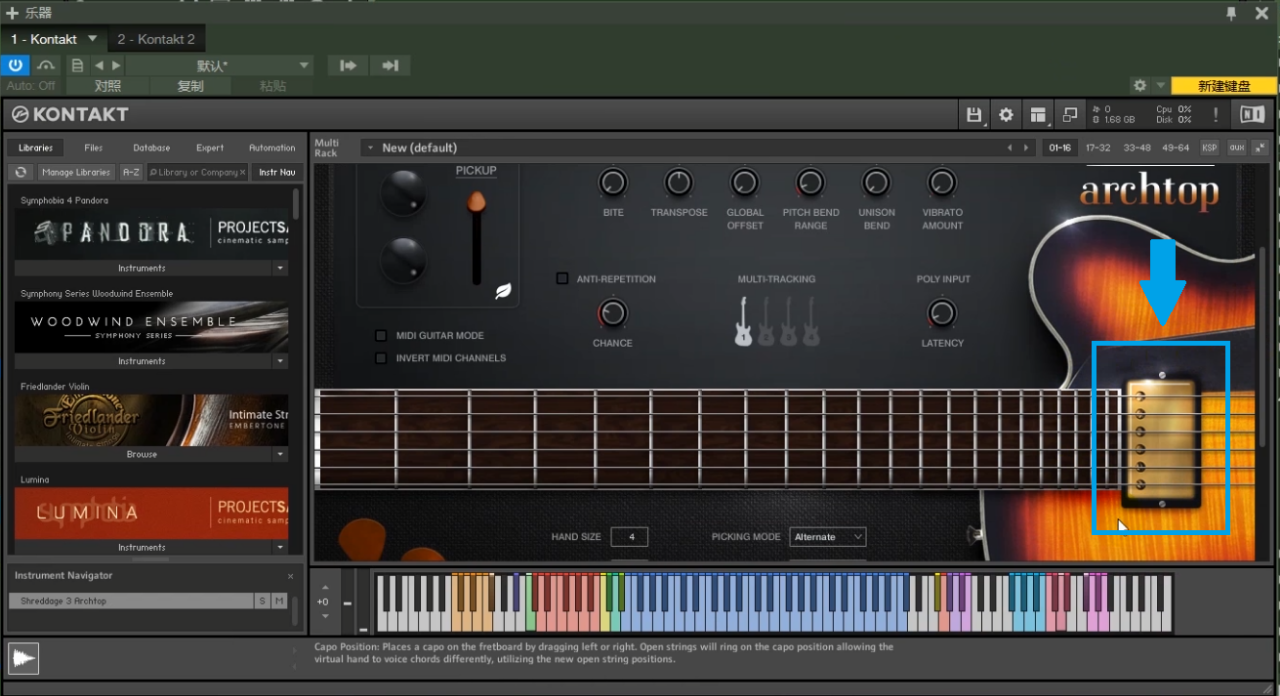Open the 默认* preset dropdown
This screenshot has width=1280, height=696.
(219, 66)
